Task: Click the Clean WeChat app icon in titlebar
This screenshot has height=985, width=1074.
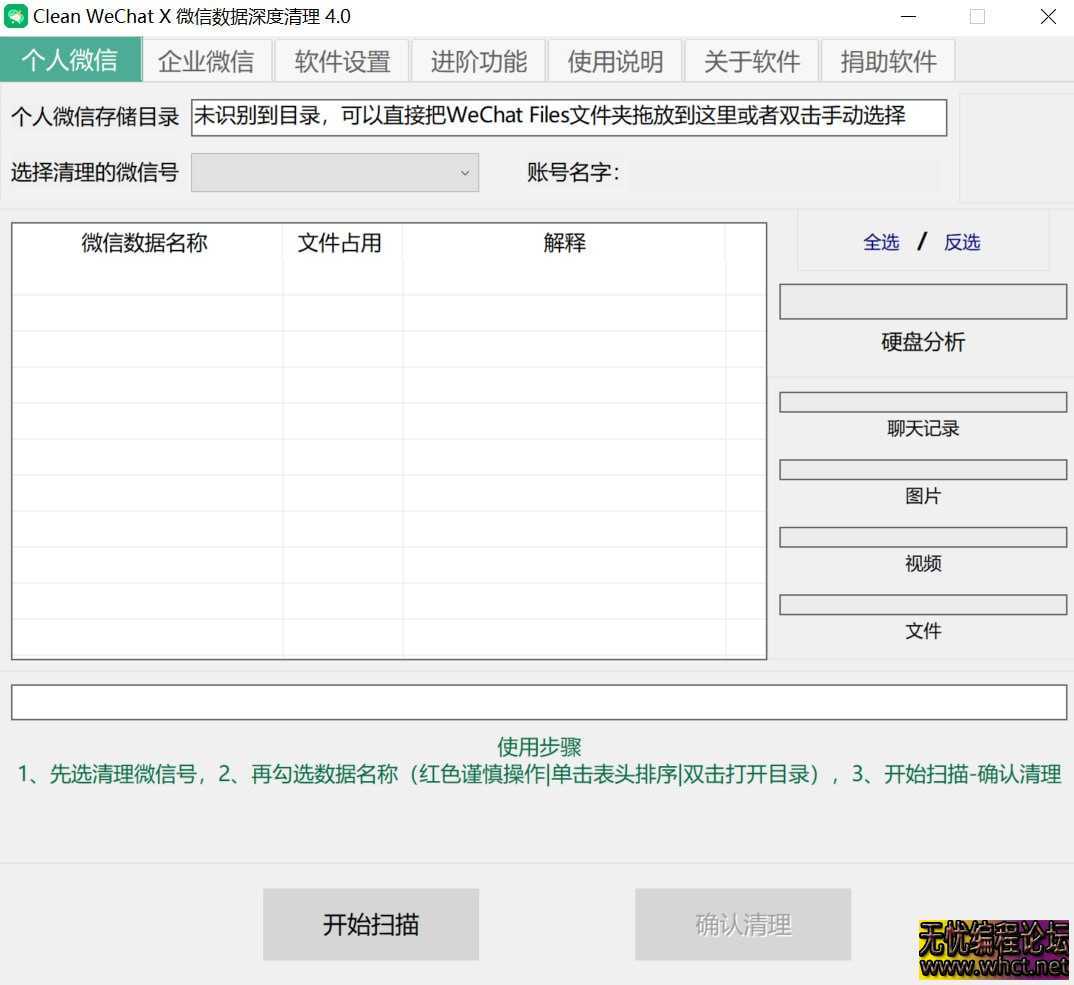Action: [x=15, y=16]
